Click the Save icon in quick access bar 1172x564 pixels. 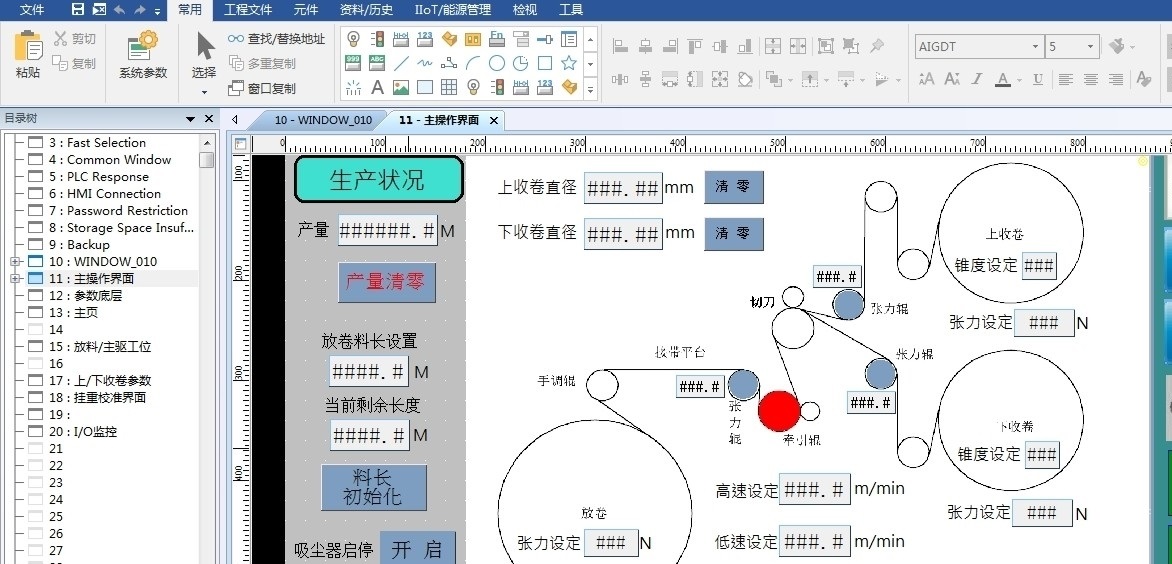(x=78, y=10)
